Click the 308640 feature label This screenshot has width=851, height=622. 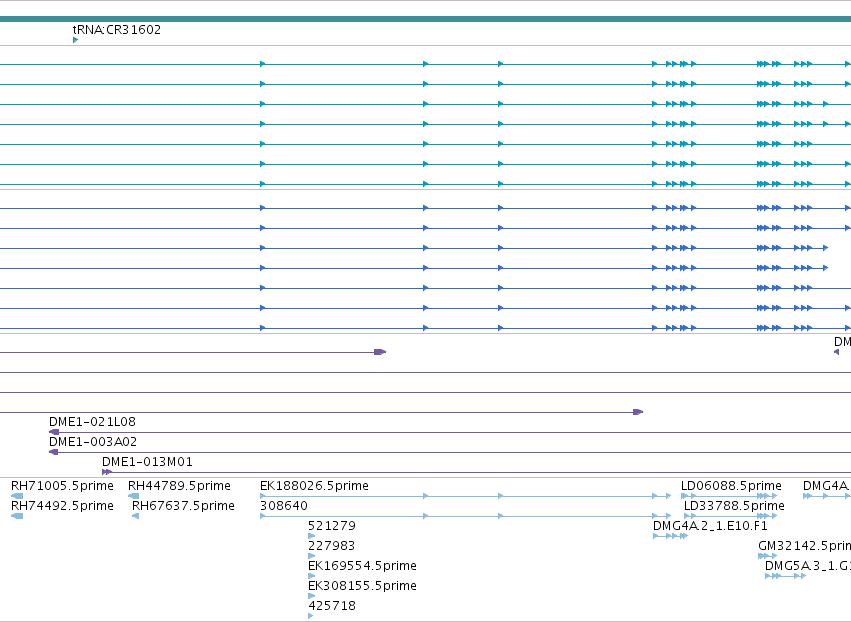pos(284,506)
